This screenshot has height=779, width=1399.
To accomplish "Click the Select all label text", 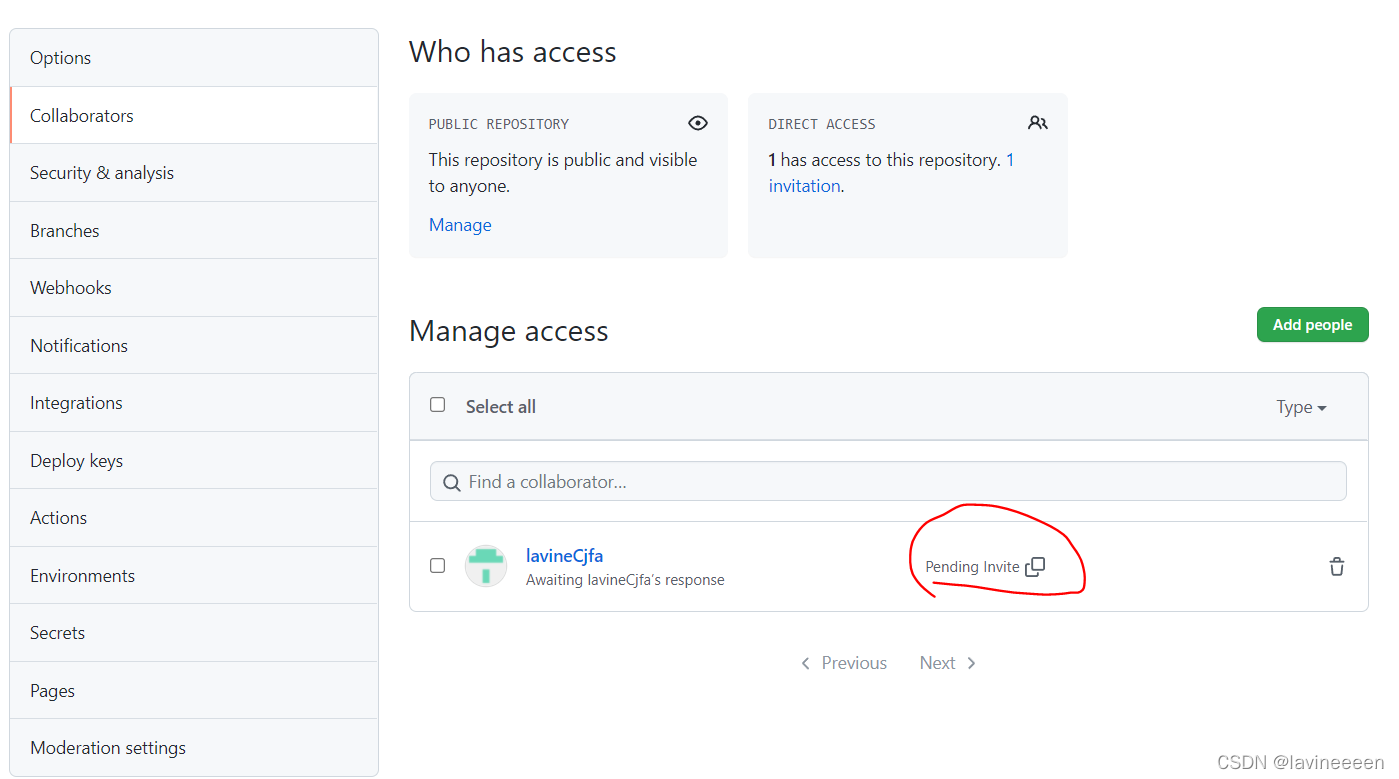I will [501, 407].
